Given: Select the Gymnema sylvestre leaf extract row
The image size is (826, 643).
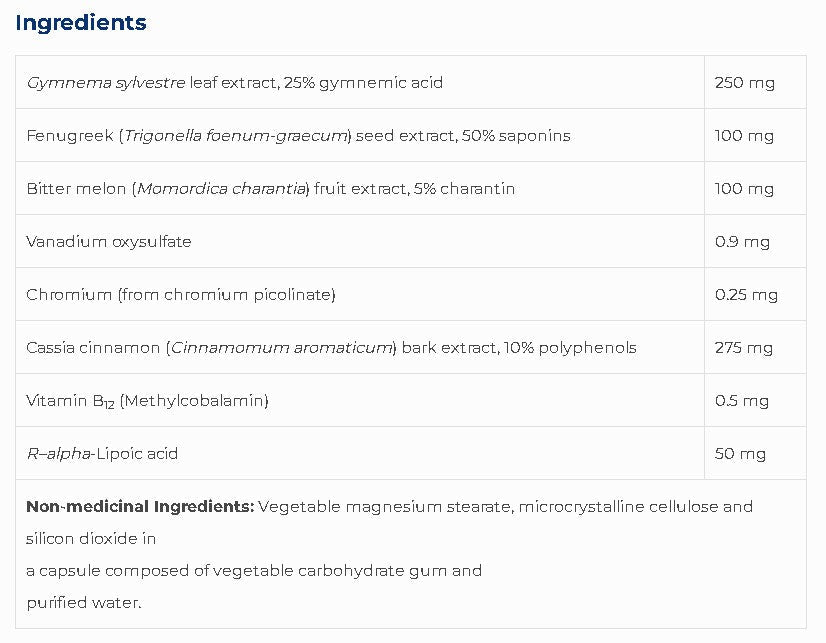Looking at the screenshot, I should (234, 82).
